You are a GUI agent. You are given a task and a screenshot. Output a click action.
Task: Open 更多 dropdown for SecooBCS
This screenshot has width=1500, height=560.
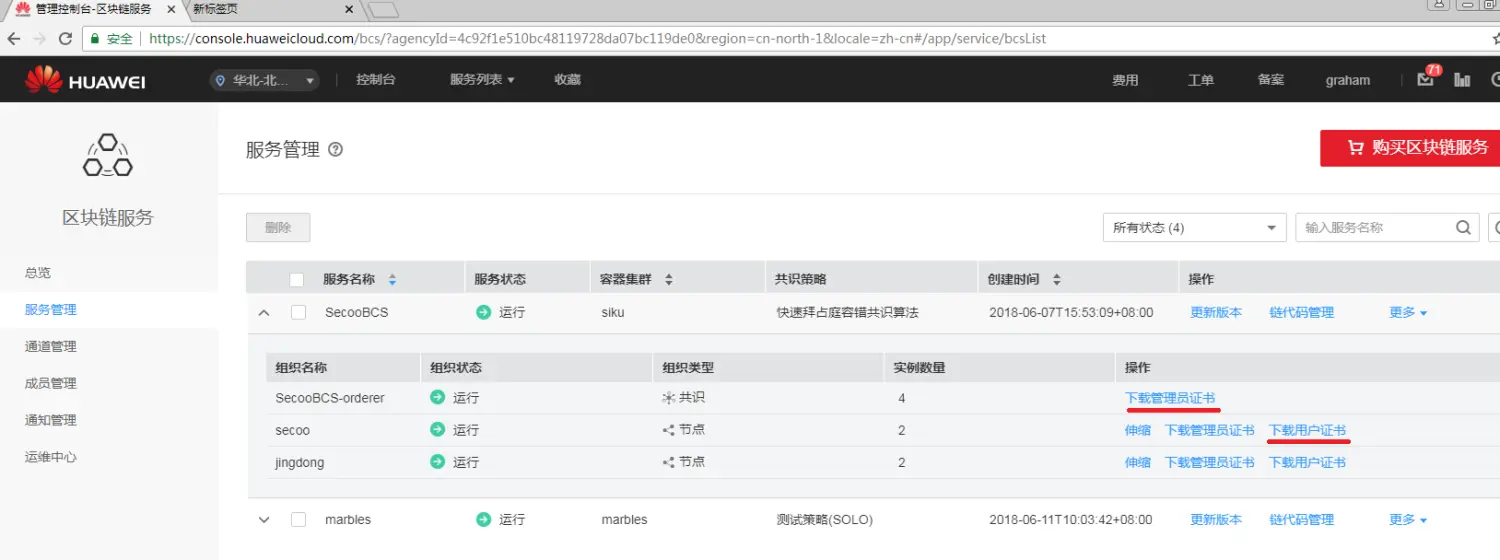point(1408,313)
